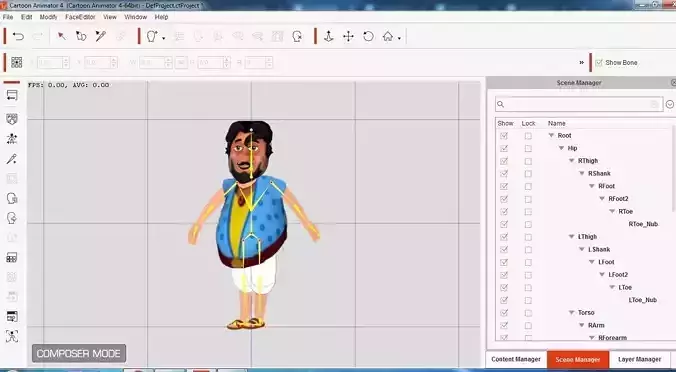Open dropdown arrow beside Home icon
The width and height of the screenshot is (676, 372).
(x=399, y=38)
